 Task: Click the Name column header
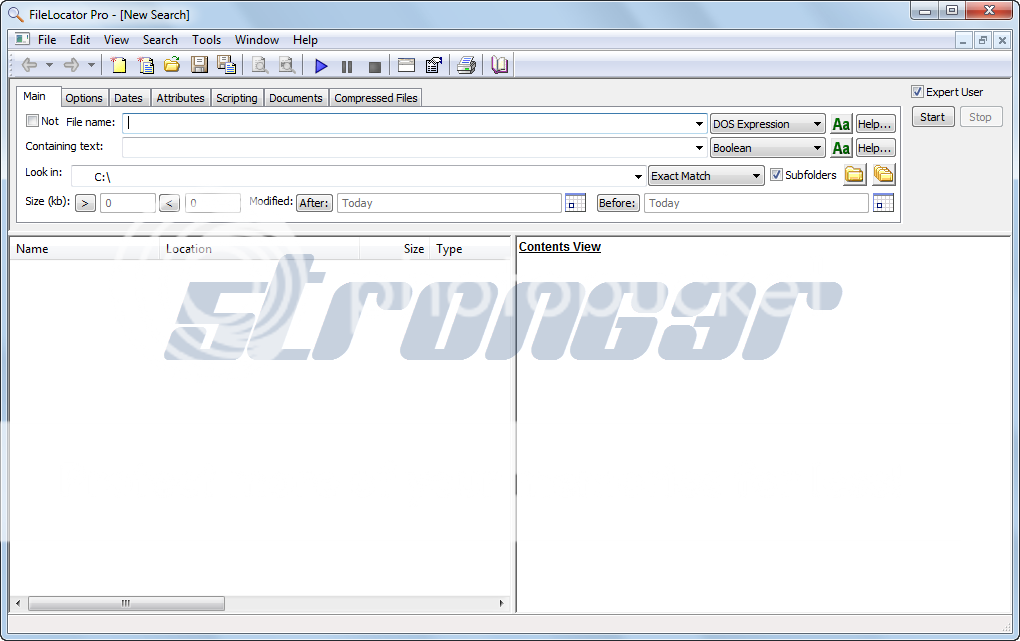pos(85,249)
